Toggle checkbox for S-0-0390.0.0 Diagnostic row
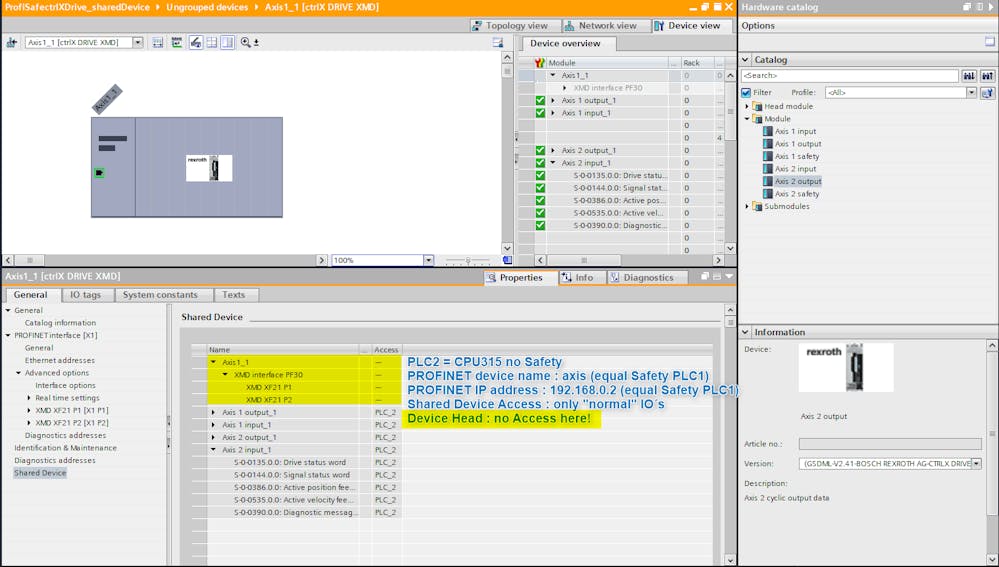This screenshot has height=567, width=999. 540,226
